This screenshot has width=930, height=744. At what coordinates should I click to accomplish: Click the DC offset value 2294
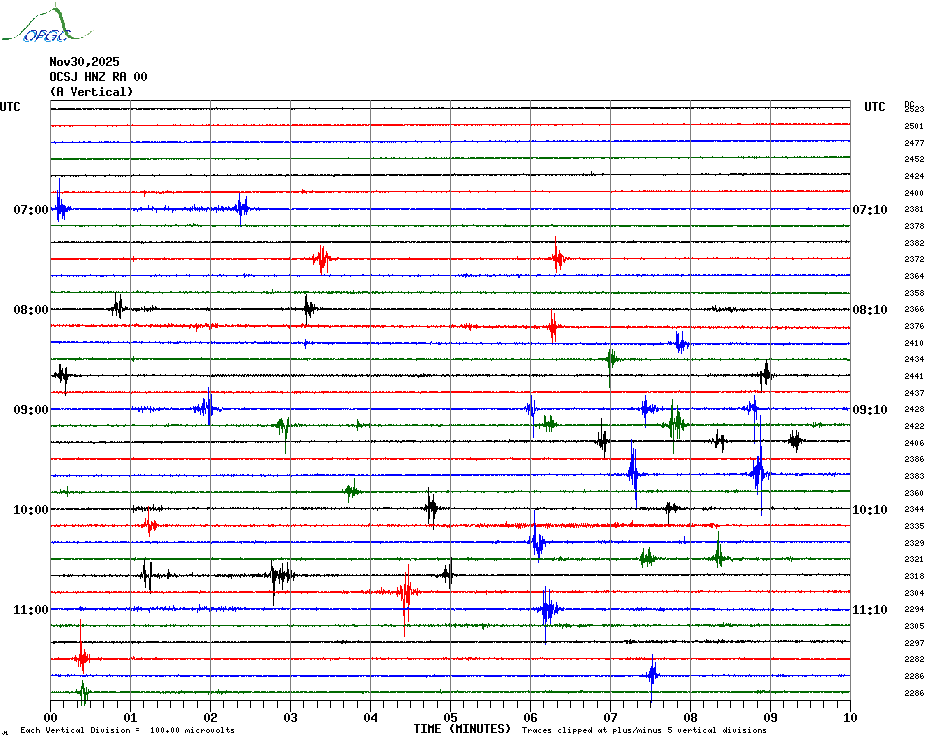(914, 609)
